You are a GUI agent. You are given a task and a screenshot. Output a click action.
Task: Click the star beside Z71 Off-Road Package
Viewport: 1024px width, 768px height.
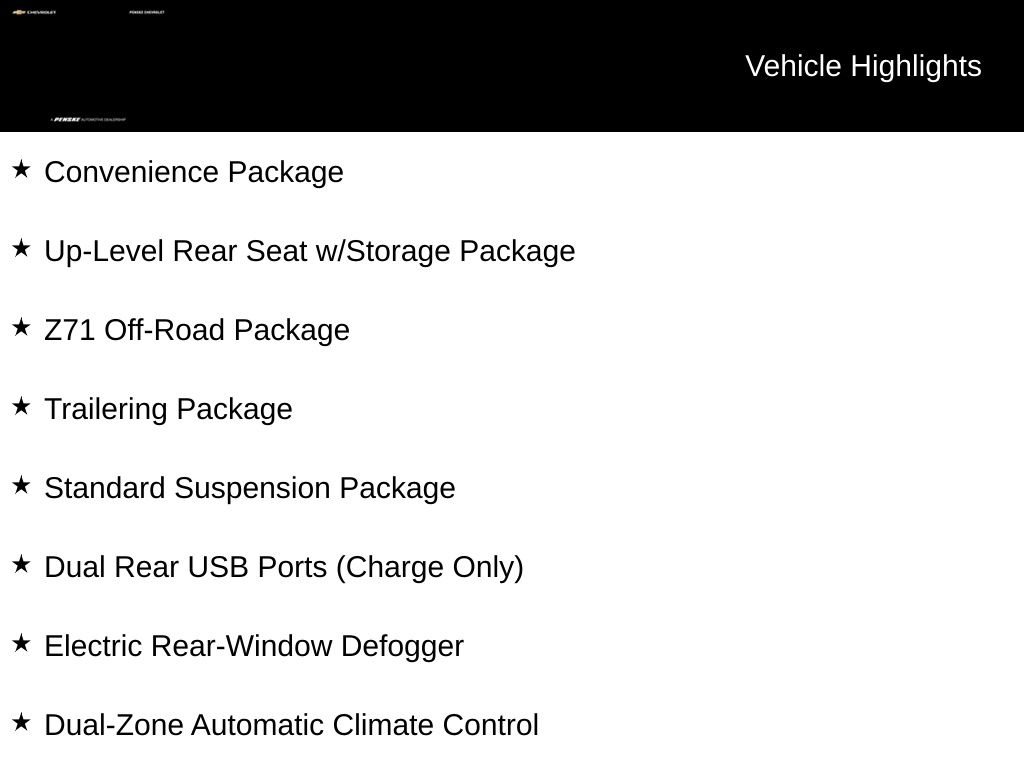[21, 327]
